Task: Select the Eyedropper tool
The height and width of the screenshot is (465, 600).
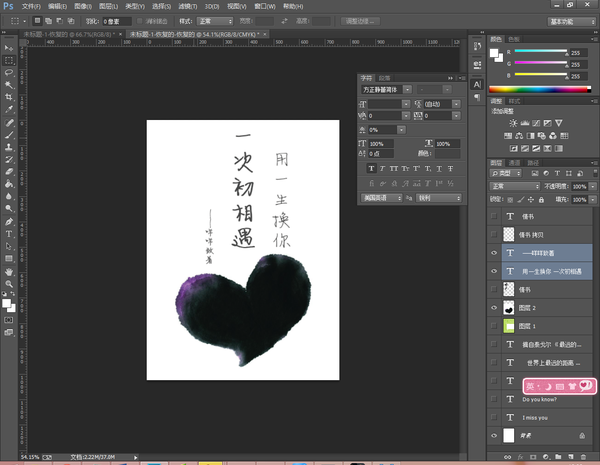Action: click(9, 109)
